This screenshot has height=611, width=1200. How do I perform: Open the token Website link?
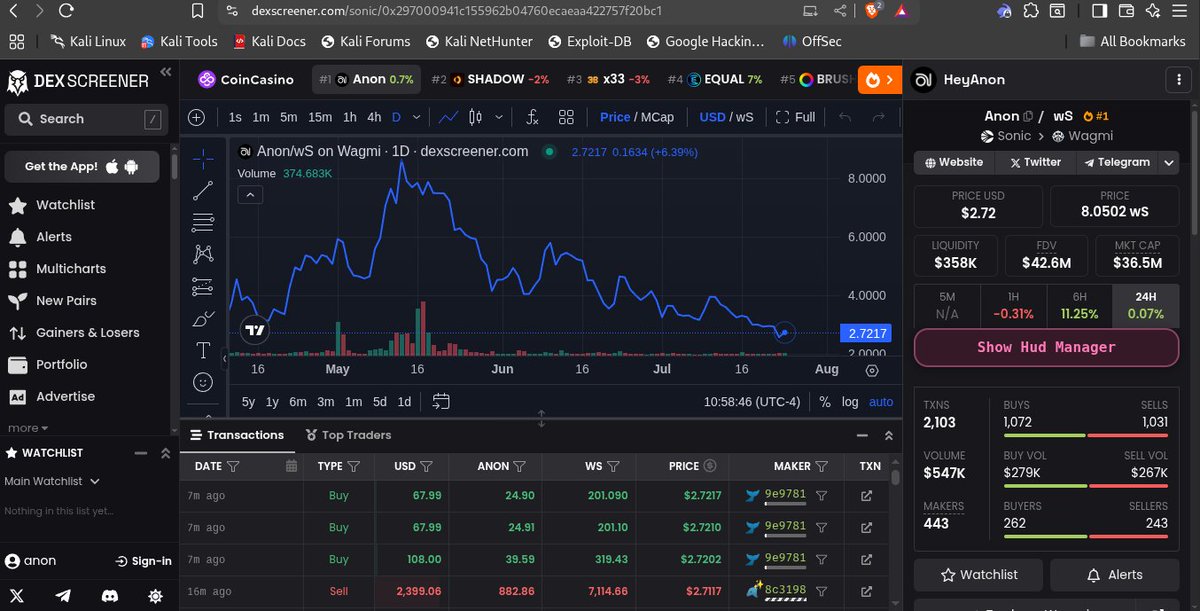click(954, 162)
